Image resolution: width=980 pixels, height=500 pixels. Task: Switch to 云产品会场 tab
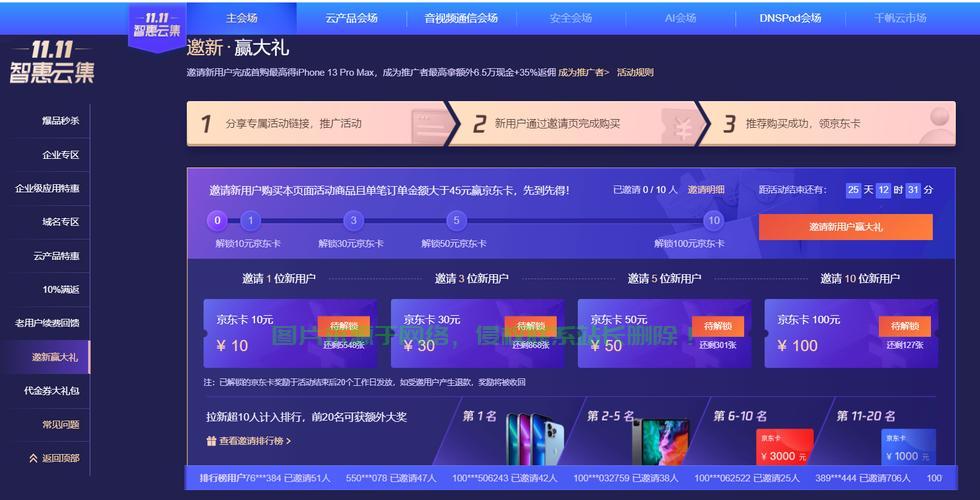(351, 18)
